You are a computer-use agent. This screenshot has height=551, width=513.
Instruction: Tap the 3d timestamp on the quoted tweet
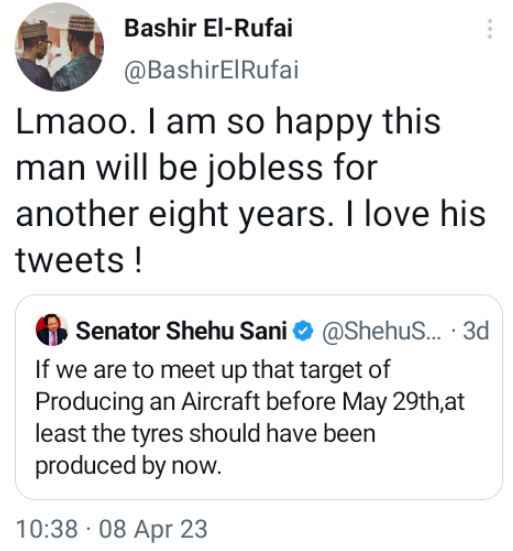476,331
